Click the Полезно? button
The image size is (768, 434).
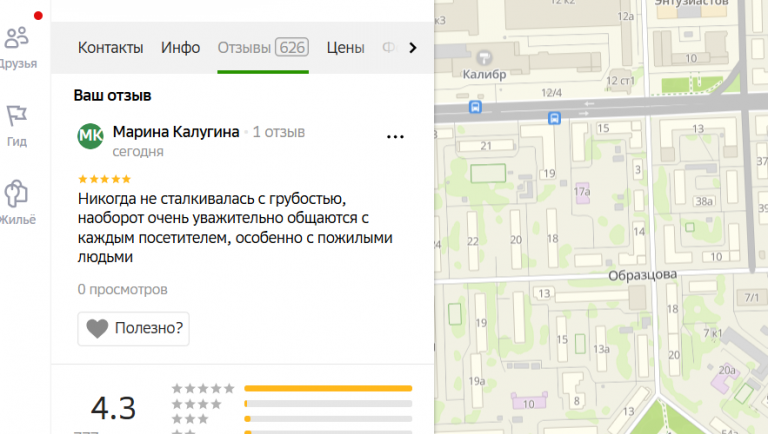click(x=133, y=328)
